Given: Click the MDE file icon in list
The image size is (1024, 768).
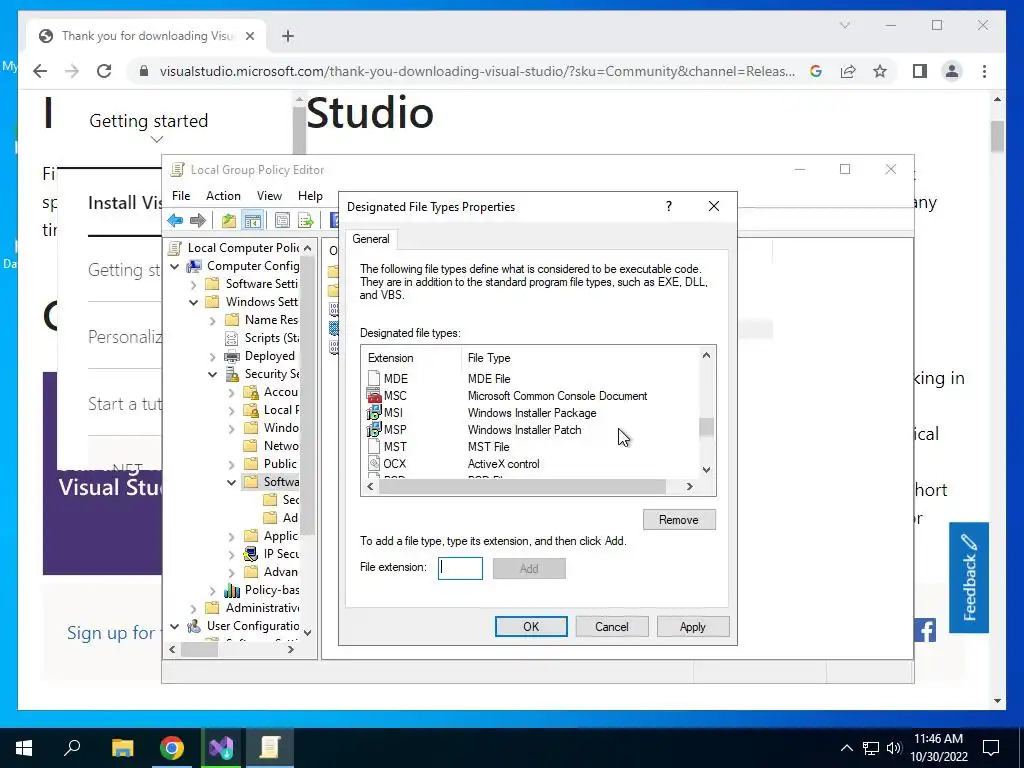Looking at the screenshot, I should click(374, 379).
